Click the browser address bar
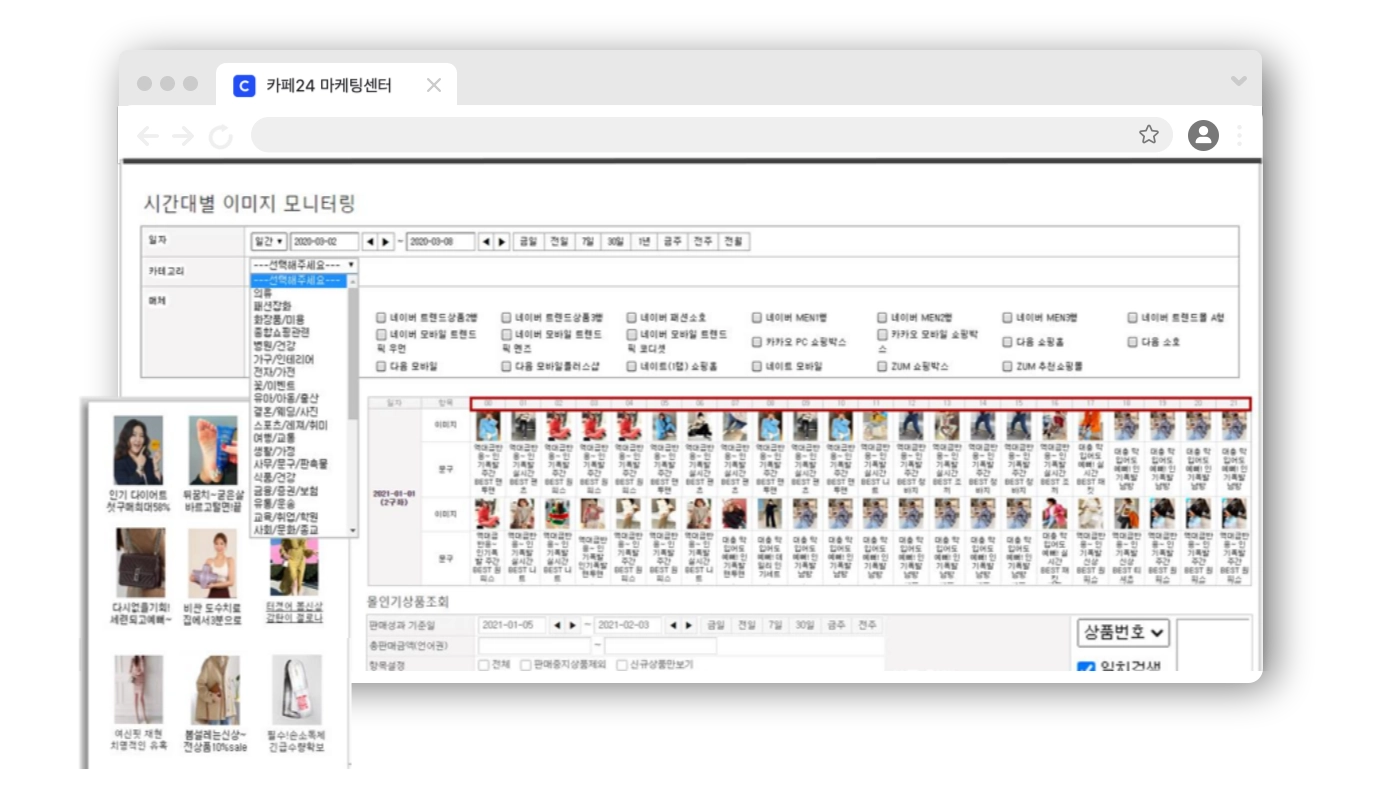This screenshot has height=800, width=1400. [x=710, y=135]
